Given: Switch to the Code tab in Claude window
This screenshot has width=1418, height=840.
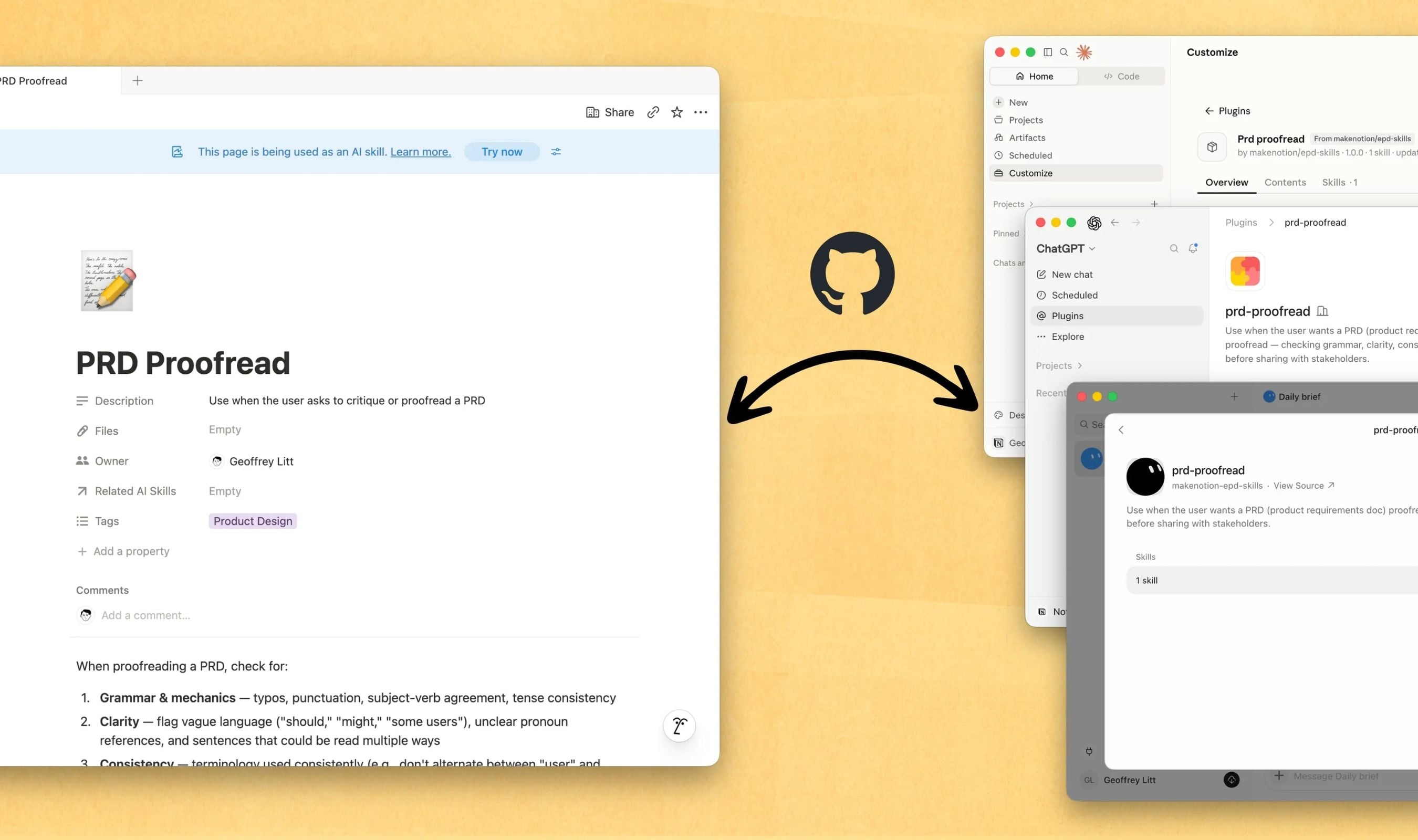Looking at the screenshot, I should [1121, 77].
